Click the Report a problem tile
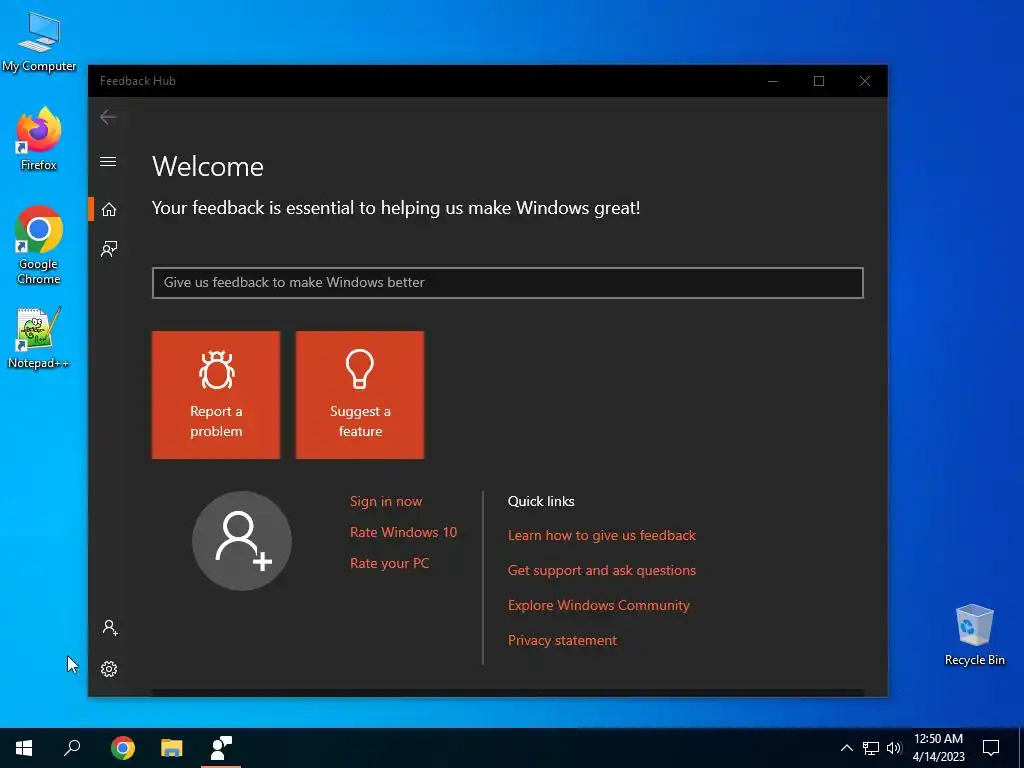1024x768 pixels. click(216, 394)
